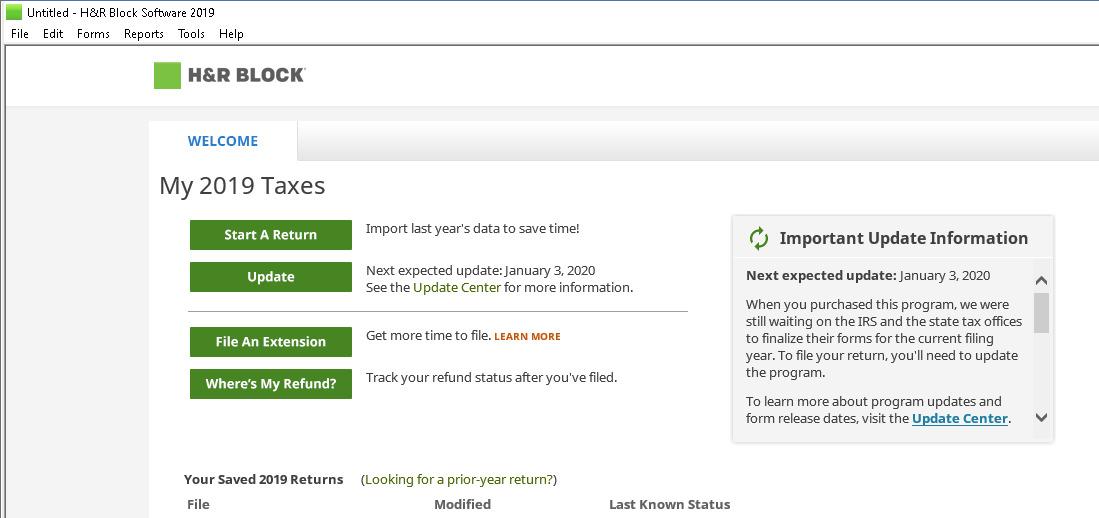Open the Edit menu
This screenshot has width=1099, height=518.
click(53, 34)
